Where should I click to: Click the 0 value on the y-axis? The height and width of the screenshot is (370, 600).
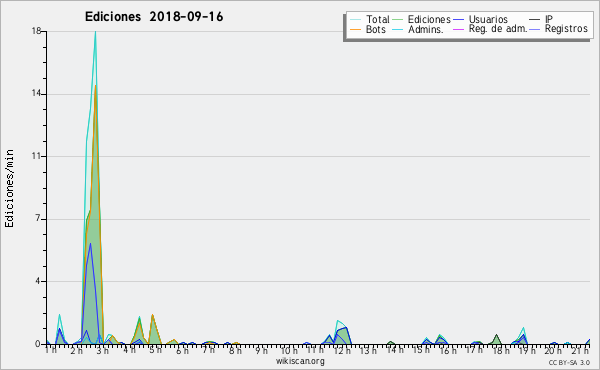38,344
